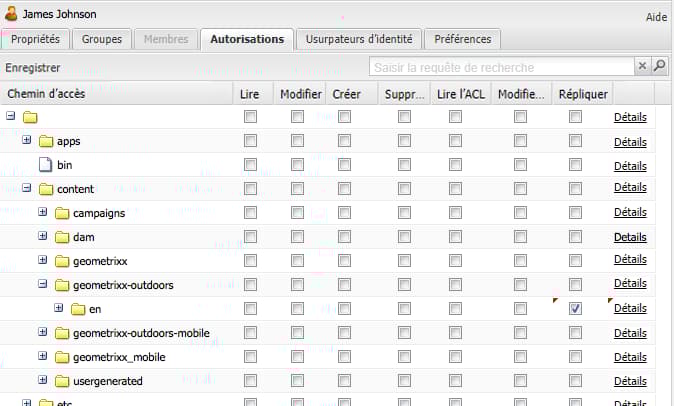Click the geometrixx-outdoors folder icon
The height and width of the screenshot is (406, 674).
click(x=62, y=285)
